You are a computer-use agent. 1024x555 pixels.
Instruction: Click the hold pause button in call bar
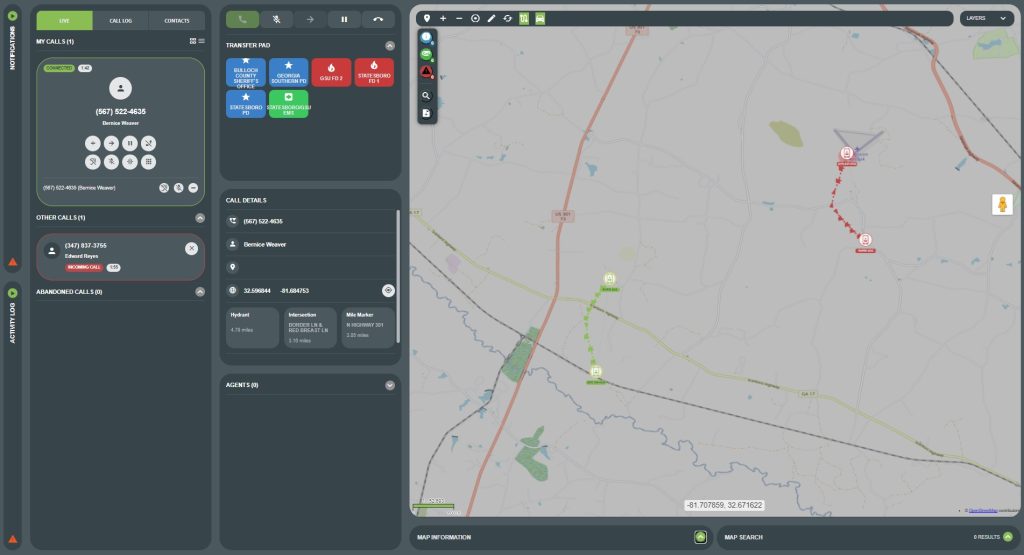[344, 19]
